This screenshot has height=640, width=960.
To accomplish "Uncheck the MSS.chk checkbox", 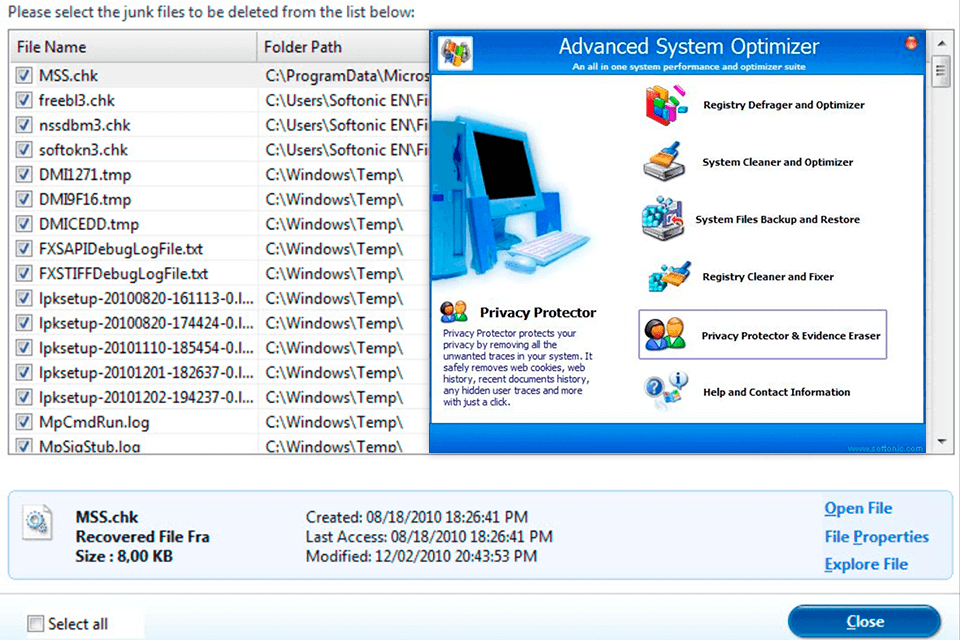I will (24, 75).
